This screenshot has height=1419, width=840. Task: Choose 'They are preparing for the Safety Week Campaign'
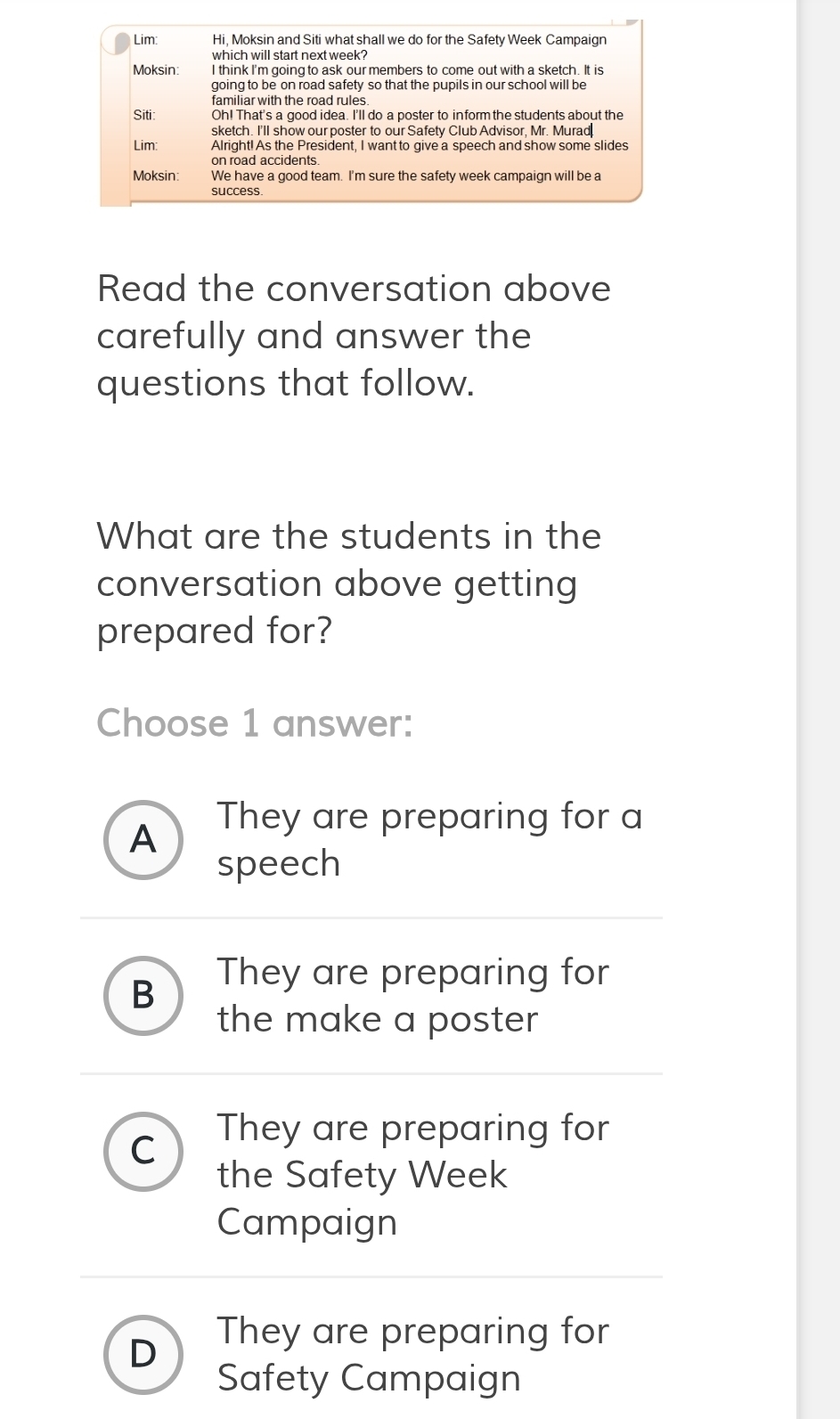[x=413, y=1175]
